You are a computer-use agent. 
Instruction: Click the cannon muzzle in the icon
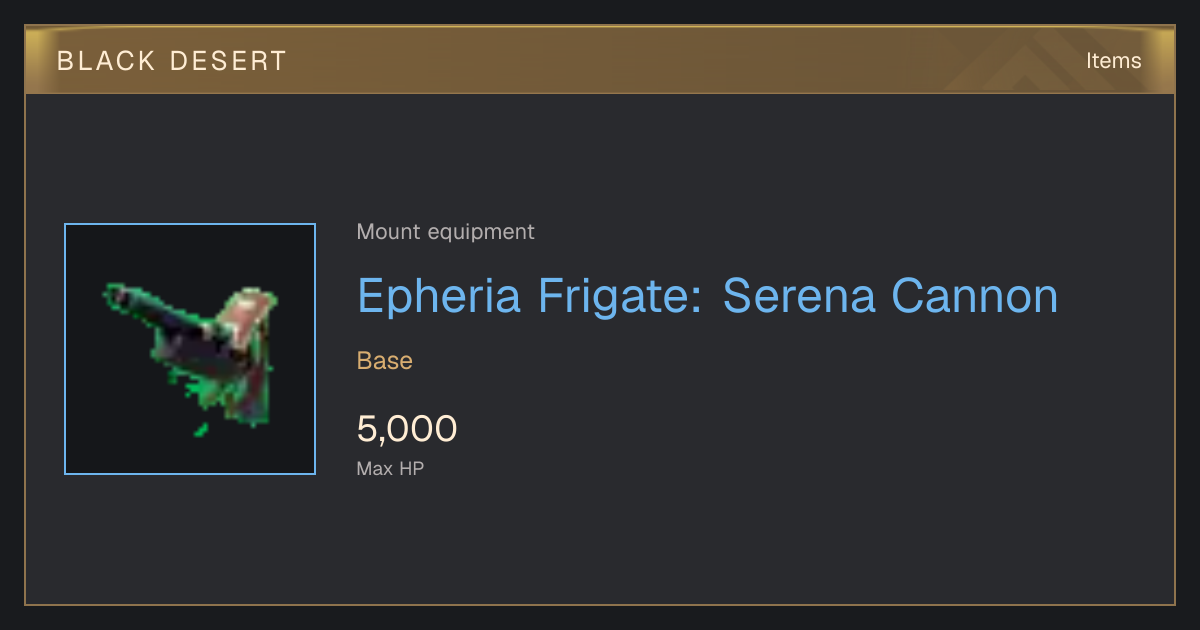click(x=116, y=295)
